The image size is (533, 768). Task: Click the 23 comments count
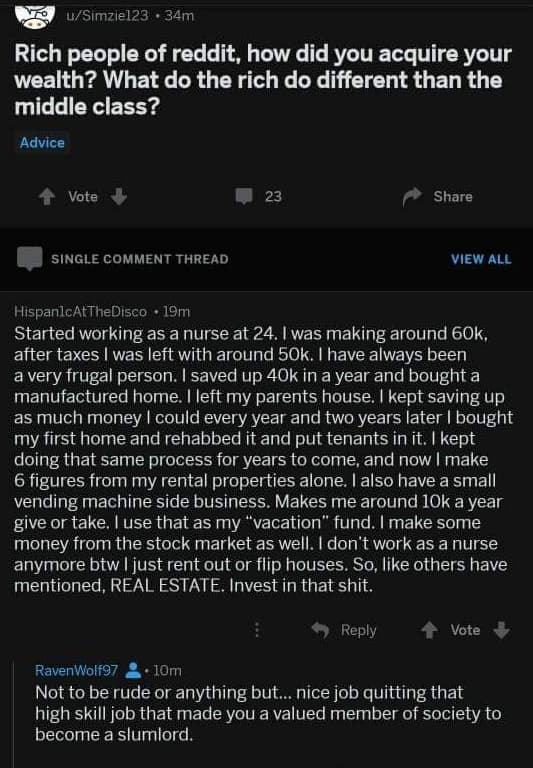pos(273,196)
